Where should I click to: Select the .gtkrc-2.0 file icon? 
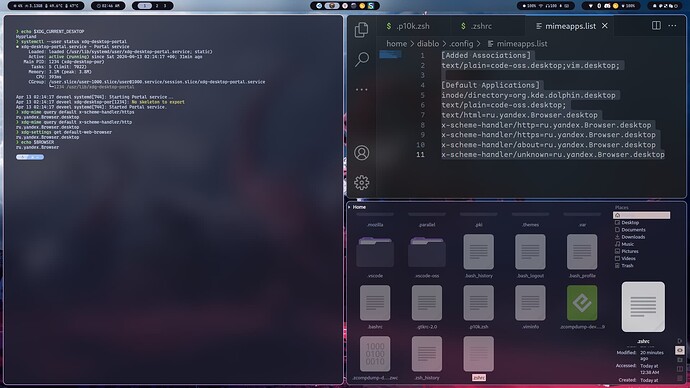pyautogui.click(x=427, y=303)
